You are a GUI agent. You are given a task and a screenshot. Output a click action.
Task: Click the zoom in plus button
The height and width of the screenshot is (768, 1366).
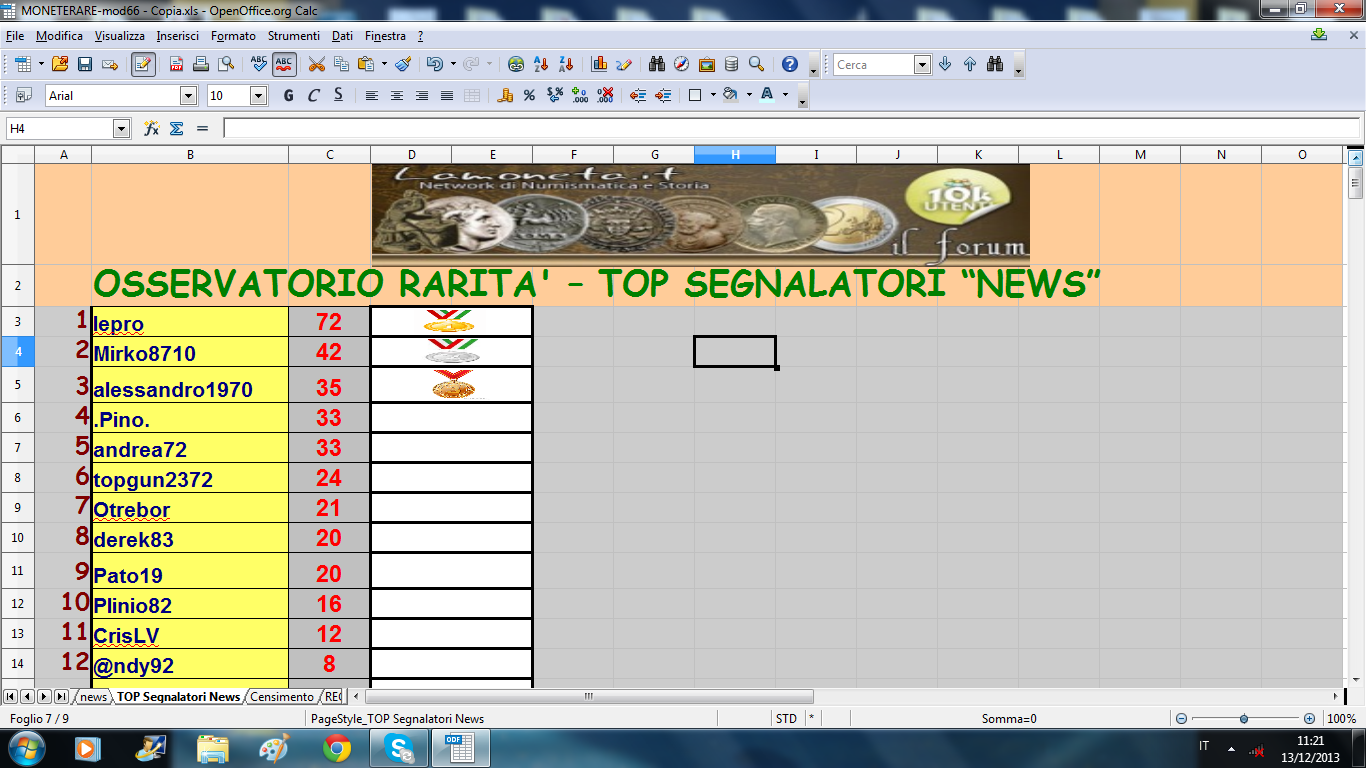point(1309,718)
